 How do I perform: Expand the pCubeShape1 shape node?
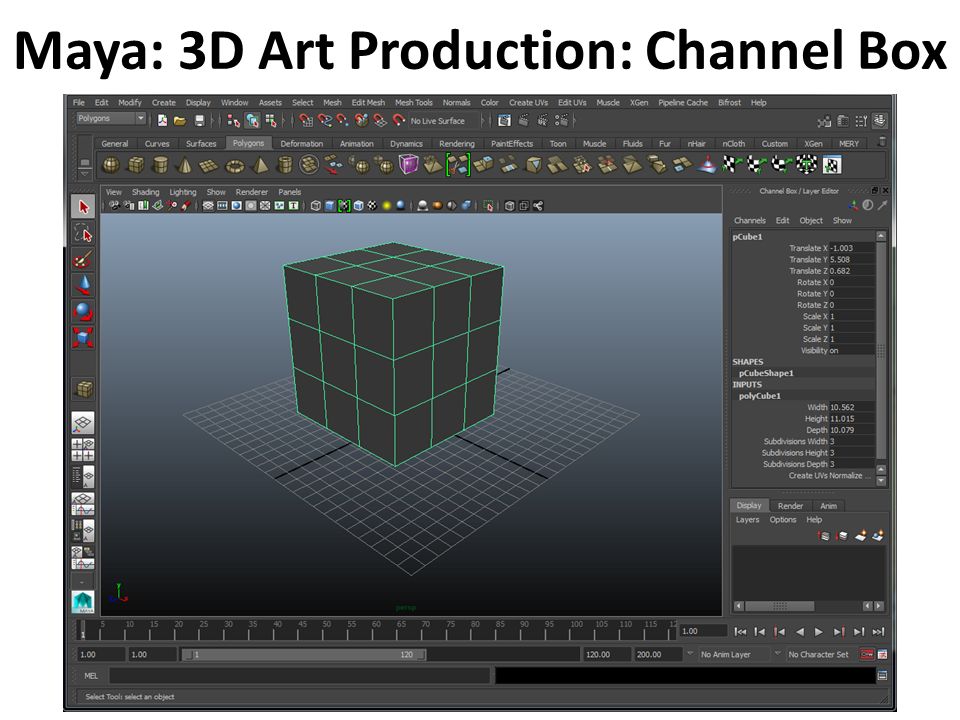[766, 373]
